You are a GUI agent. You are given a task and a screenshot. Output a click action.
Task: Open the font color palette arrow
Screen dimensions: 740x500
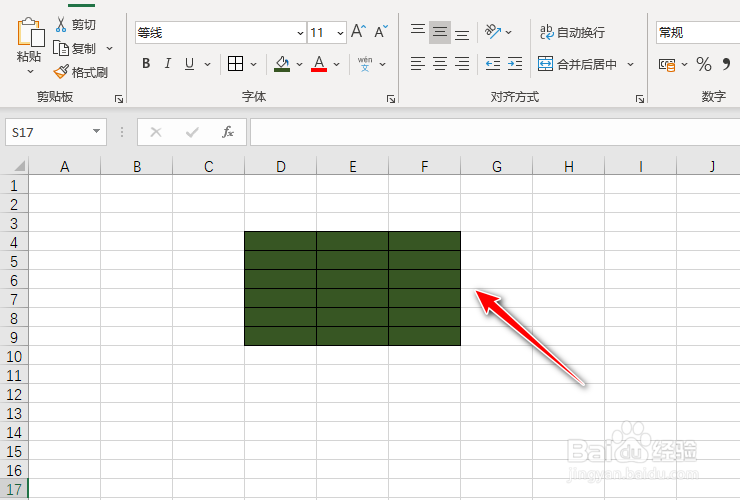click(336, 64)
